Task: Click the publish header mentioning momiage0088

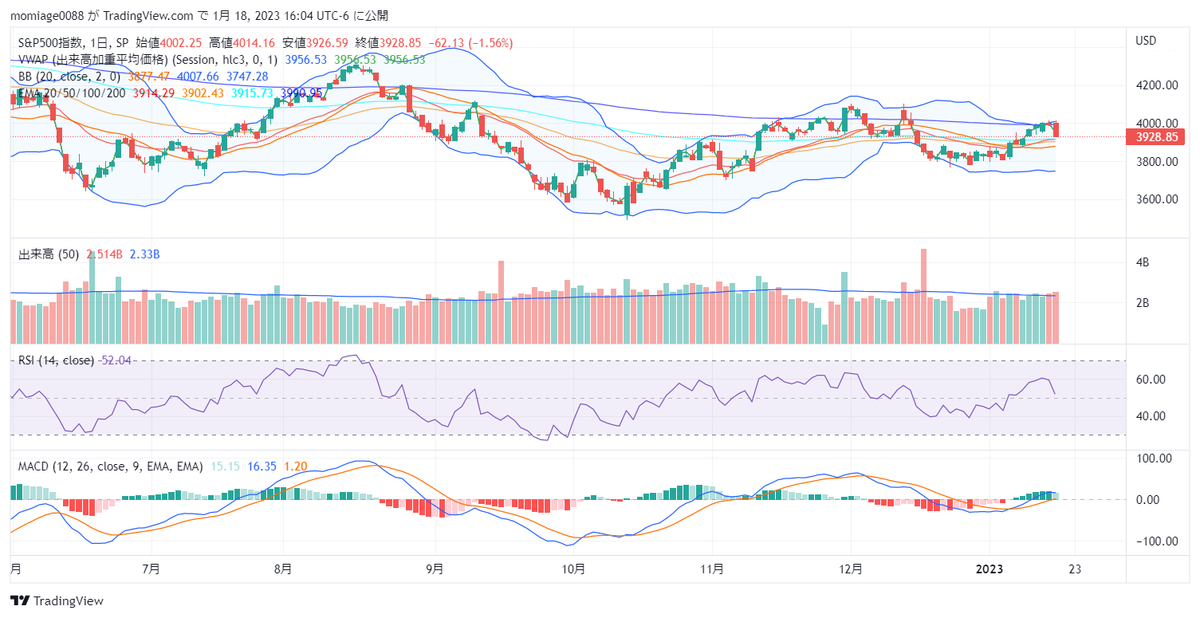Action: click(200, 16)
